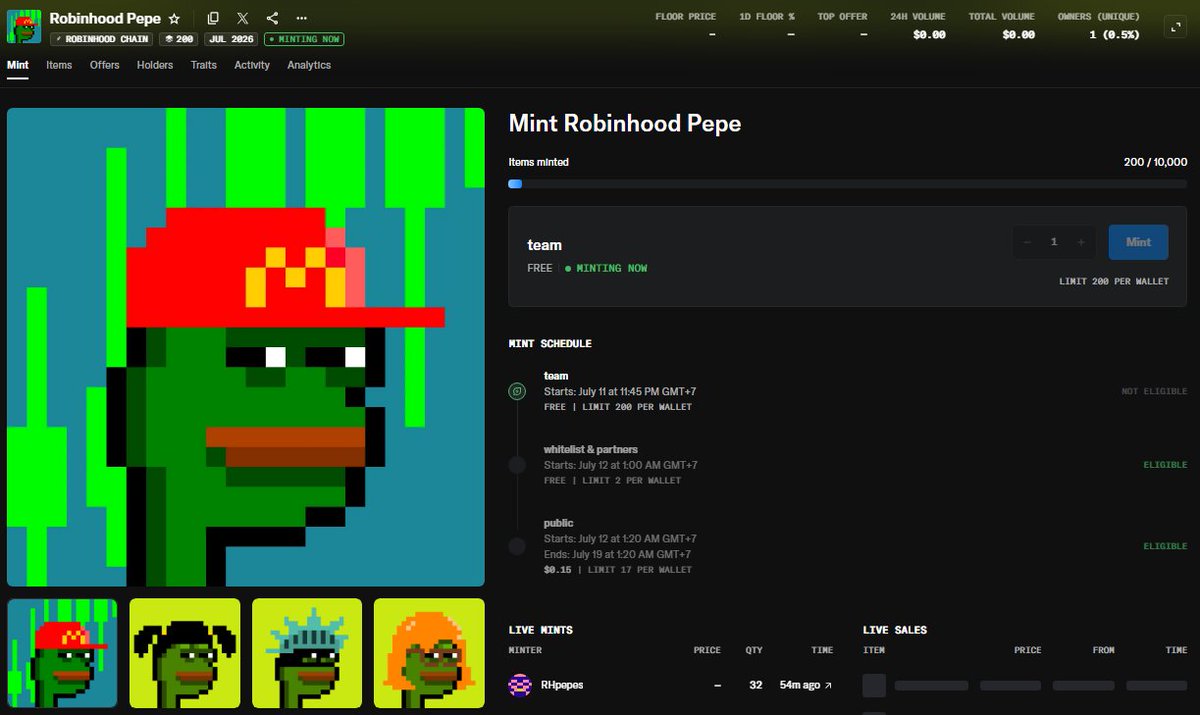Favorite the collection with the star icon
Viewport: 1200px width, 715px height.
tap(174, 19)
